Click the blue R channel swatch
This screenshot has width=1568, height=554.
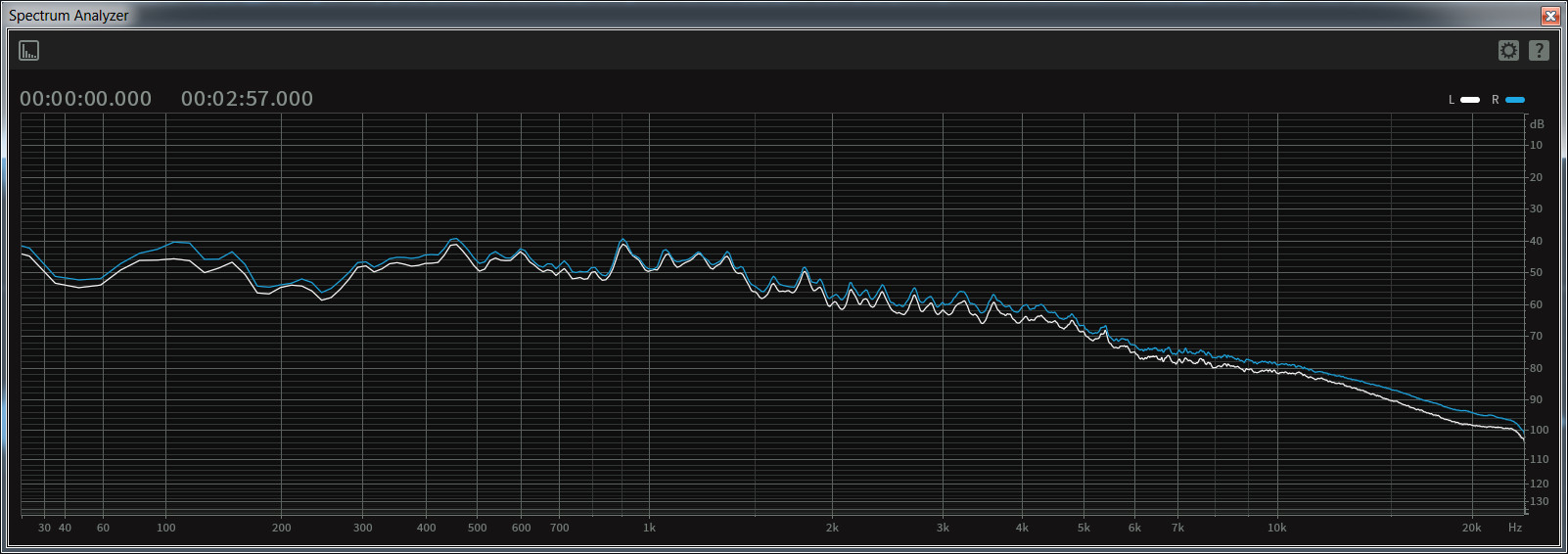[1515, 100]
